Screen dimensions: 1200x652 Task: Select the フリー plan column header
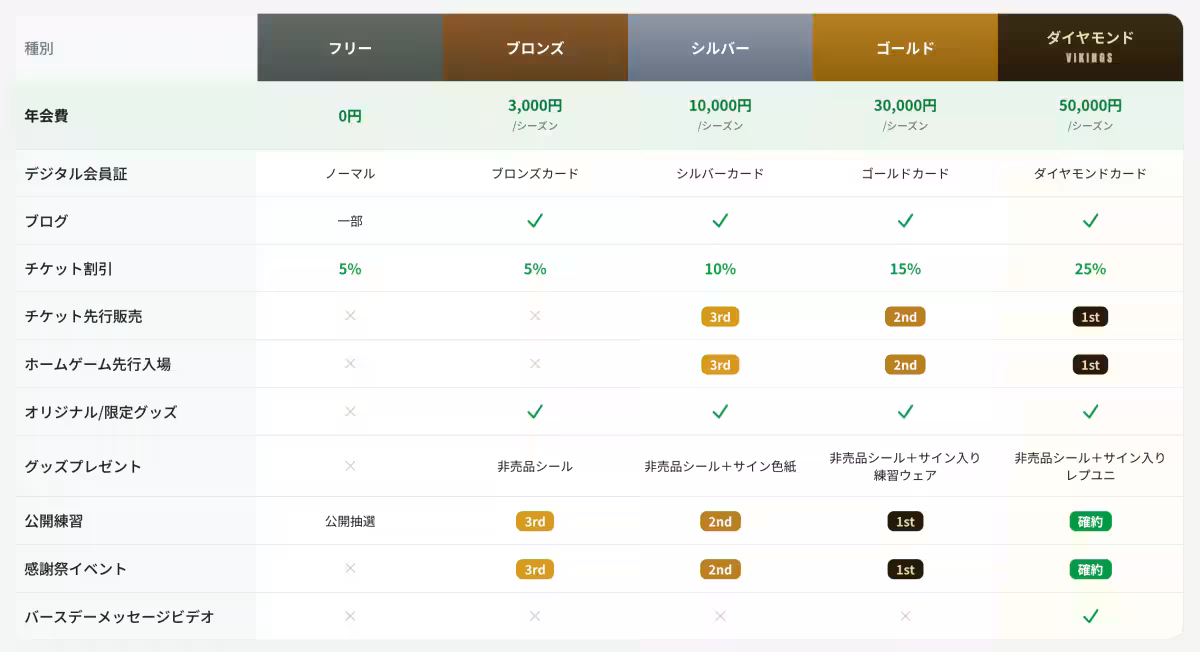pyautogui.click(x=350, y=47)
